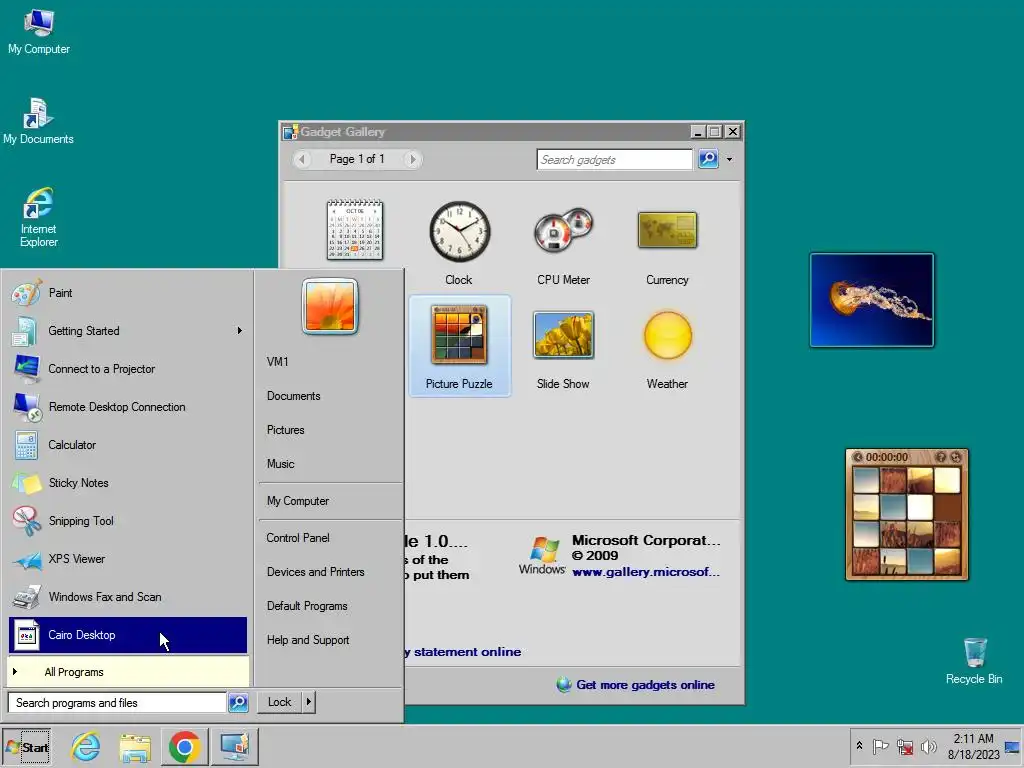Click the volume speaker tray icon
Viewport: 1024px width, 768px height.
(x=928, y=746)
